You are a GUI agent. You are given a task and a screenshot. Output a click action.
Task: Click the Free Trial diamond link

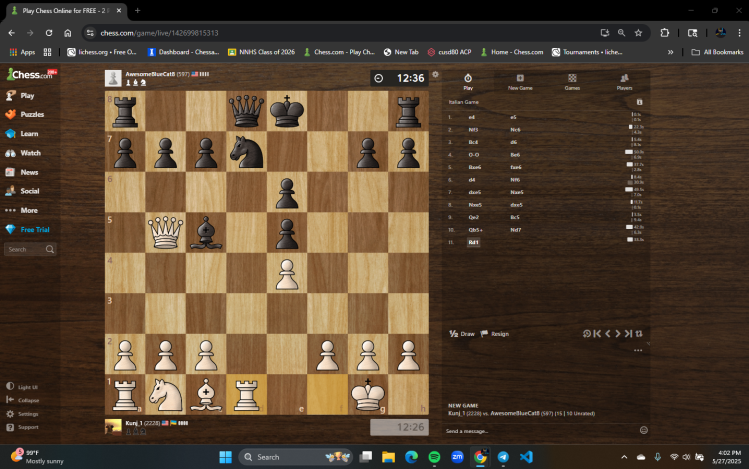27,229
